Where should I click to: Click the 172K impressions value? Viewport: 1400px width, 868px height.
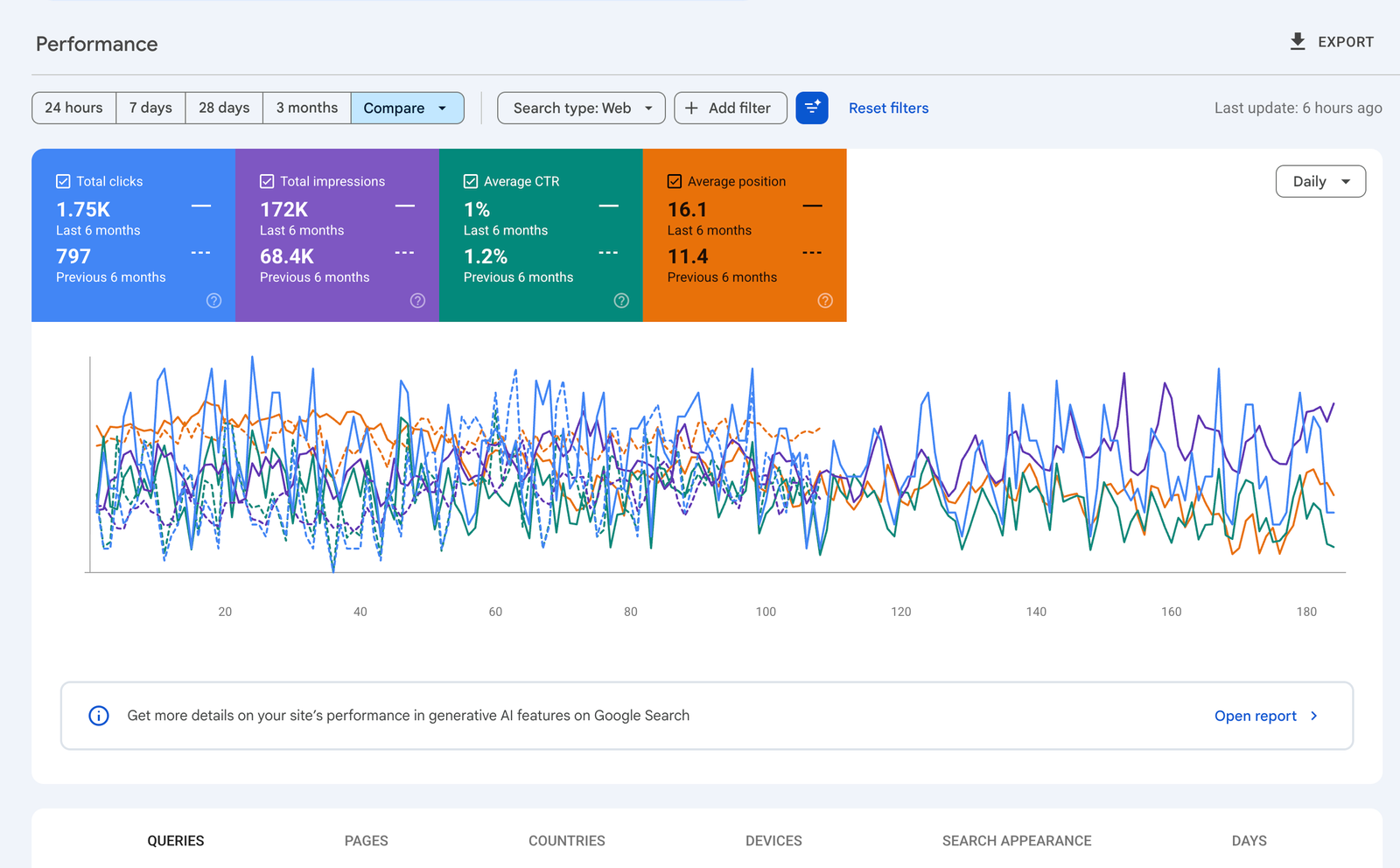[283, 210]
